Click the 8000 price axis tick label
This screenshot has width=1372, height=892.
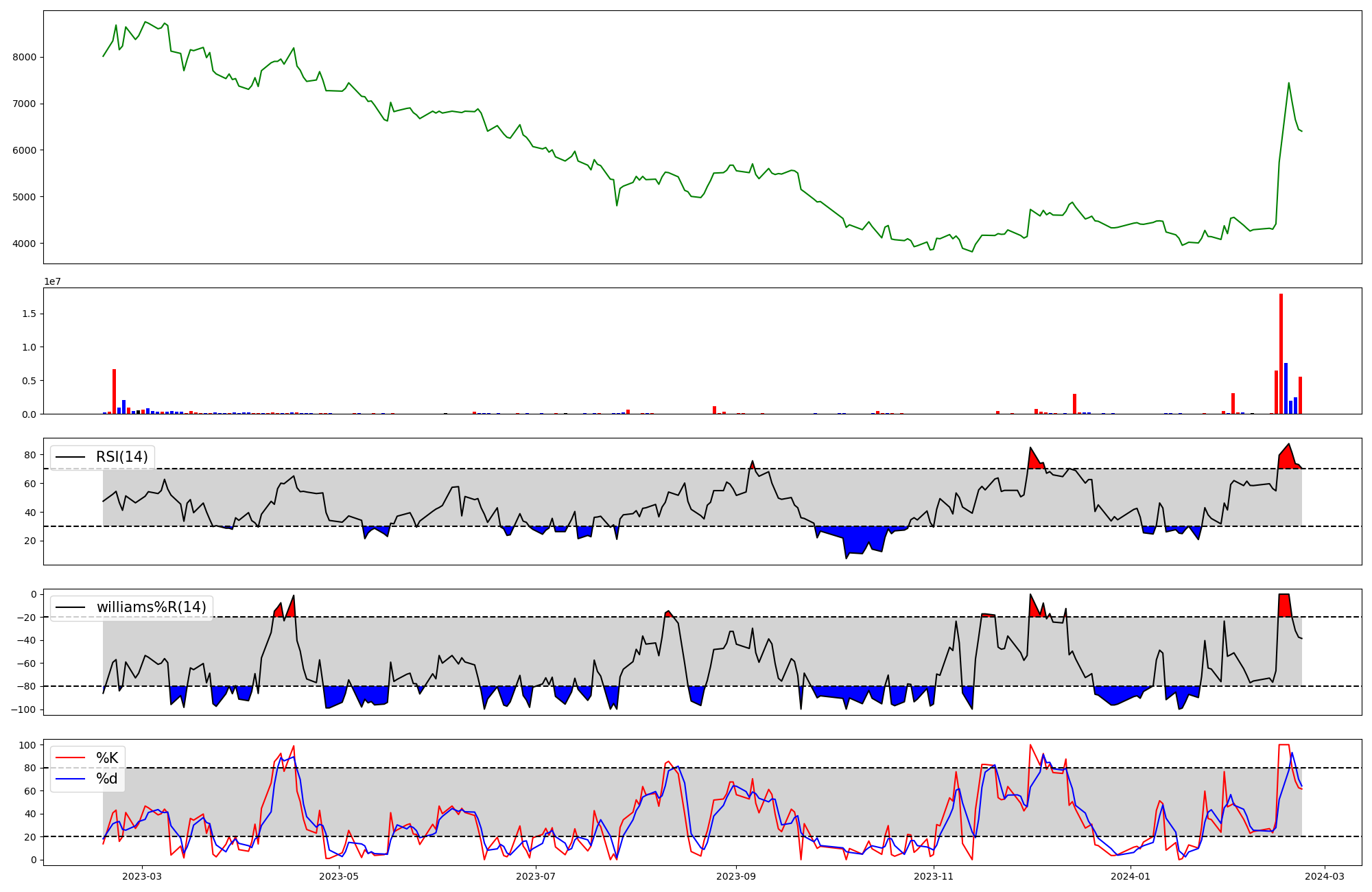(25, 57)
